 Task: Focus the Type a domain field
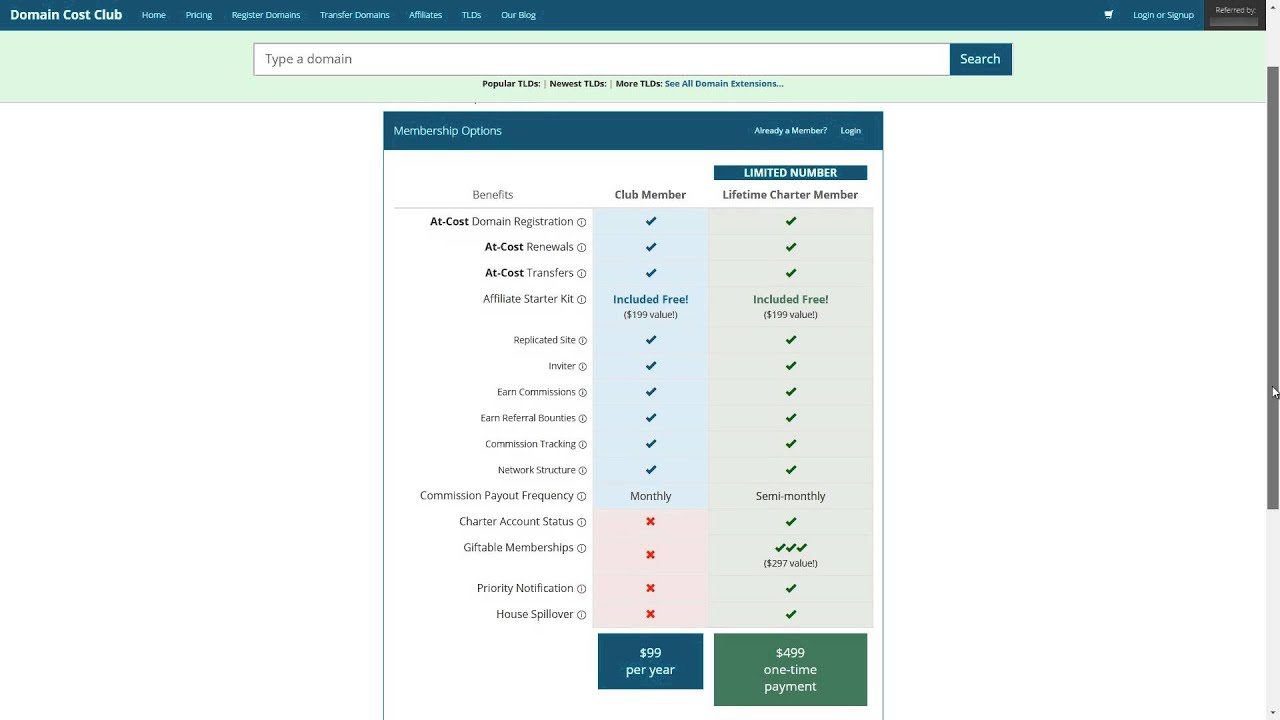pos(601,59)
